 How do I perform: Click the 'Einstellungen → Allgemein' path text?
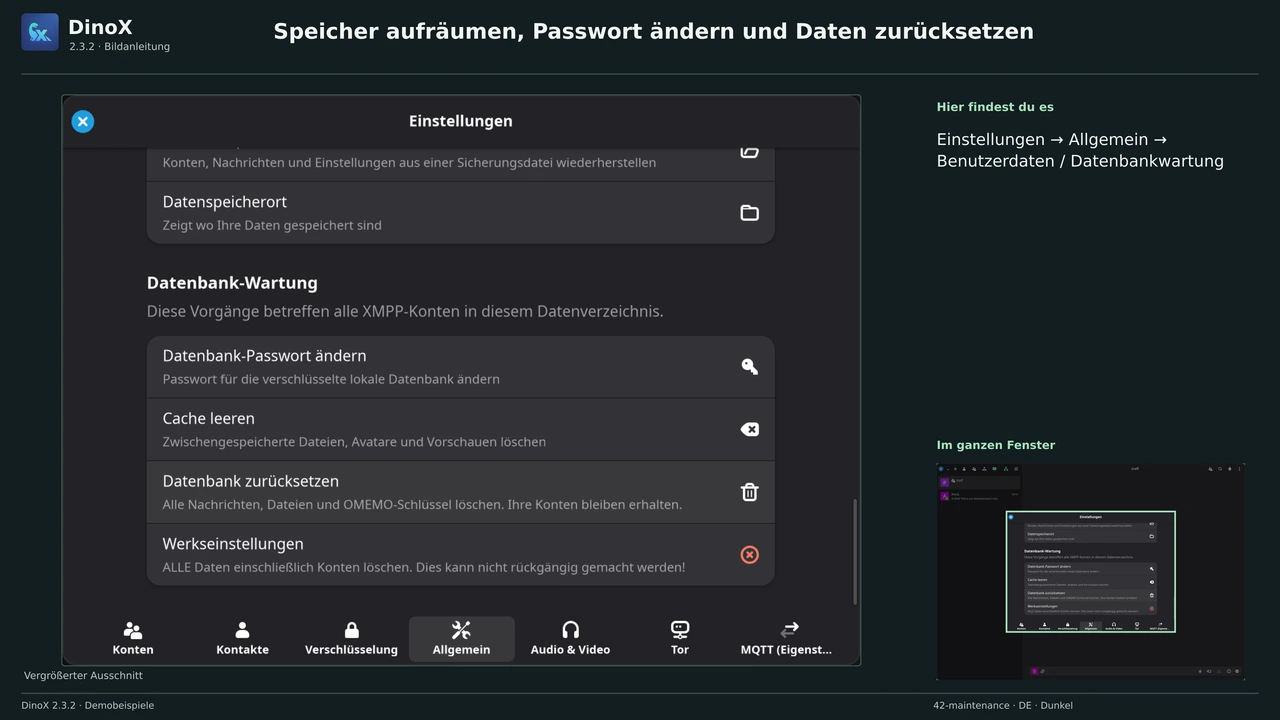click(x=1080, y=150)
